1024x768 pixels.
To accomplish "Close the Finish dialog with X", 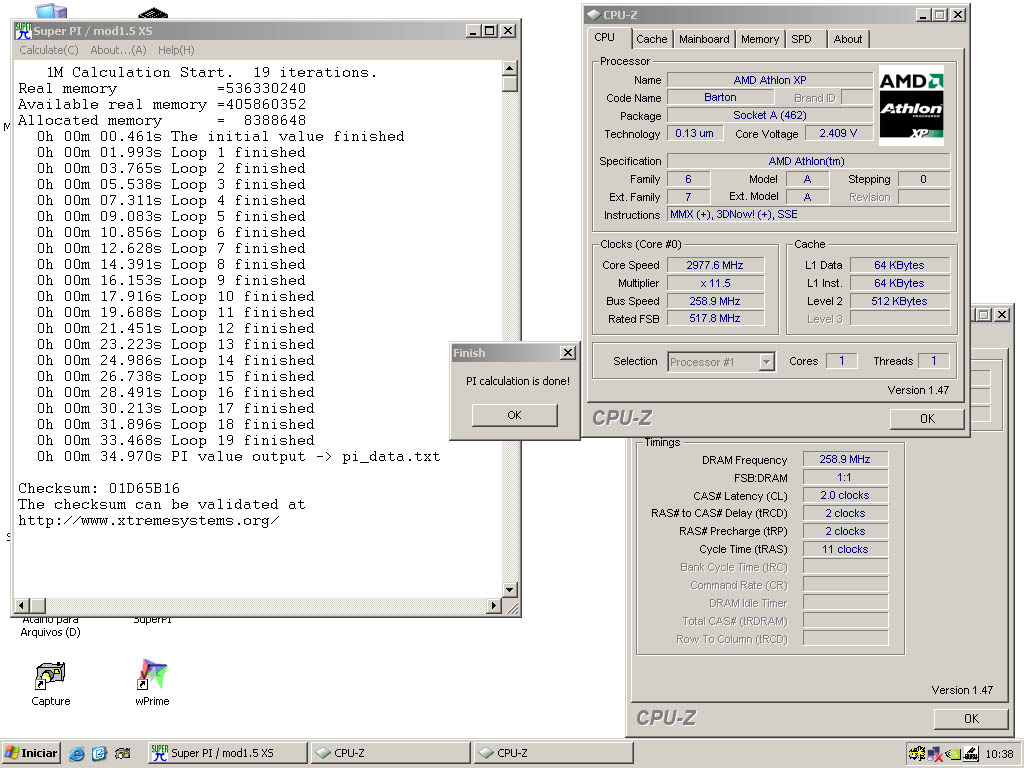I will [568, 353].
